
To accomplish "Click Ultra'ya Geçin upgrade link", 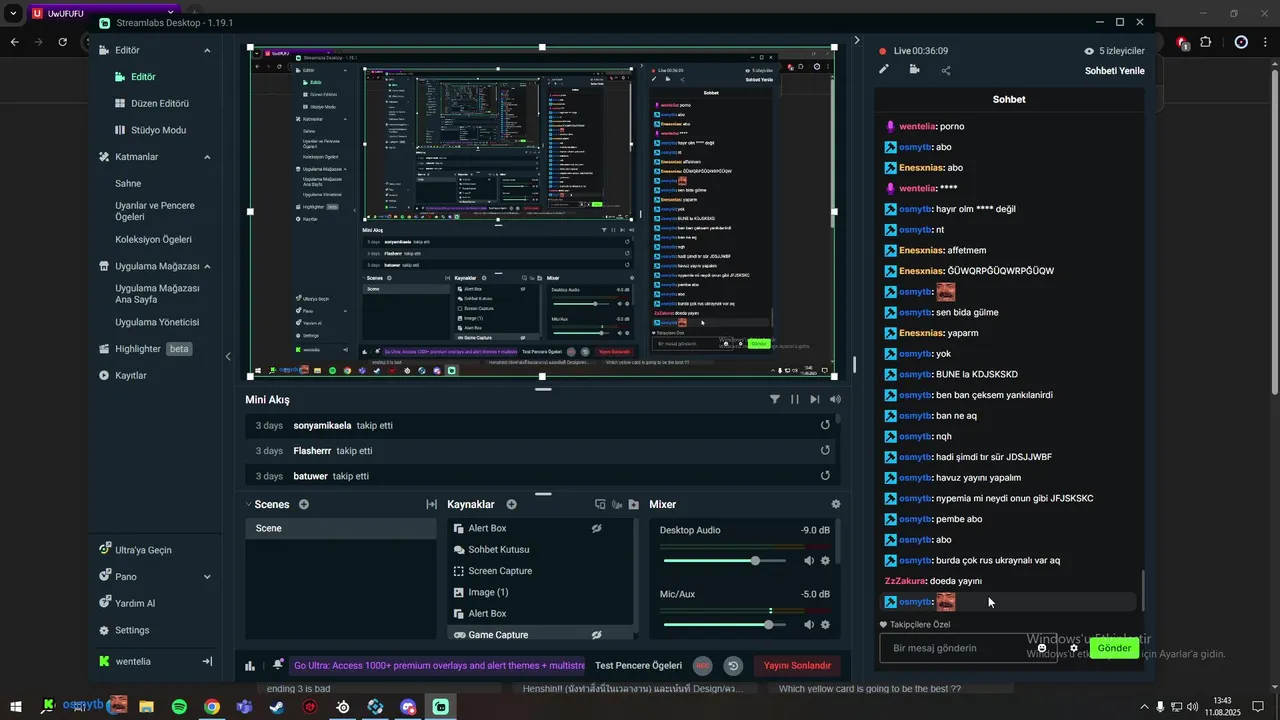I will (x=135, y=550).
